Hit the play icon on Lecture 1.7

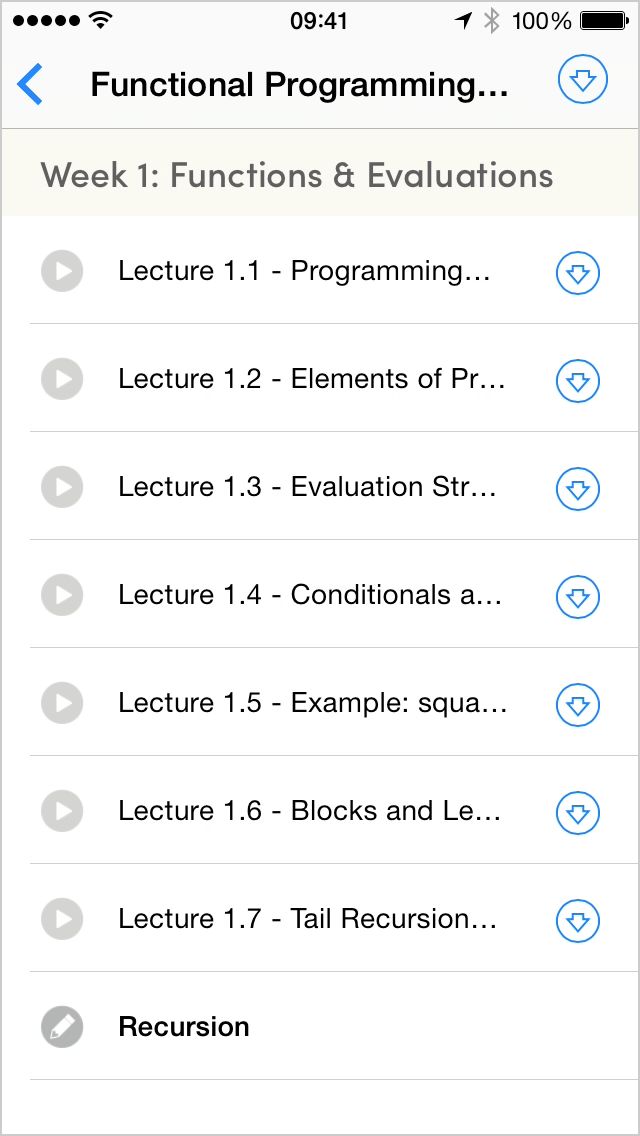(x=62, y=919)
